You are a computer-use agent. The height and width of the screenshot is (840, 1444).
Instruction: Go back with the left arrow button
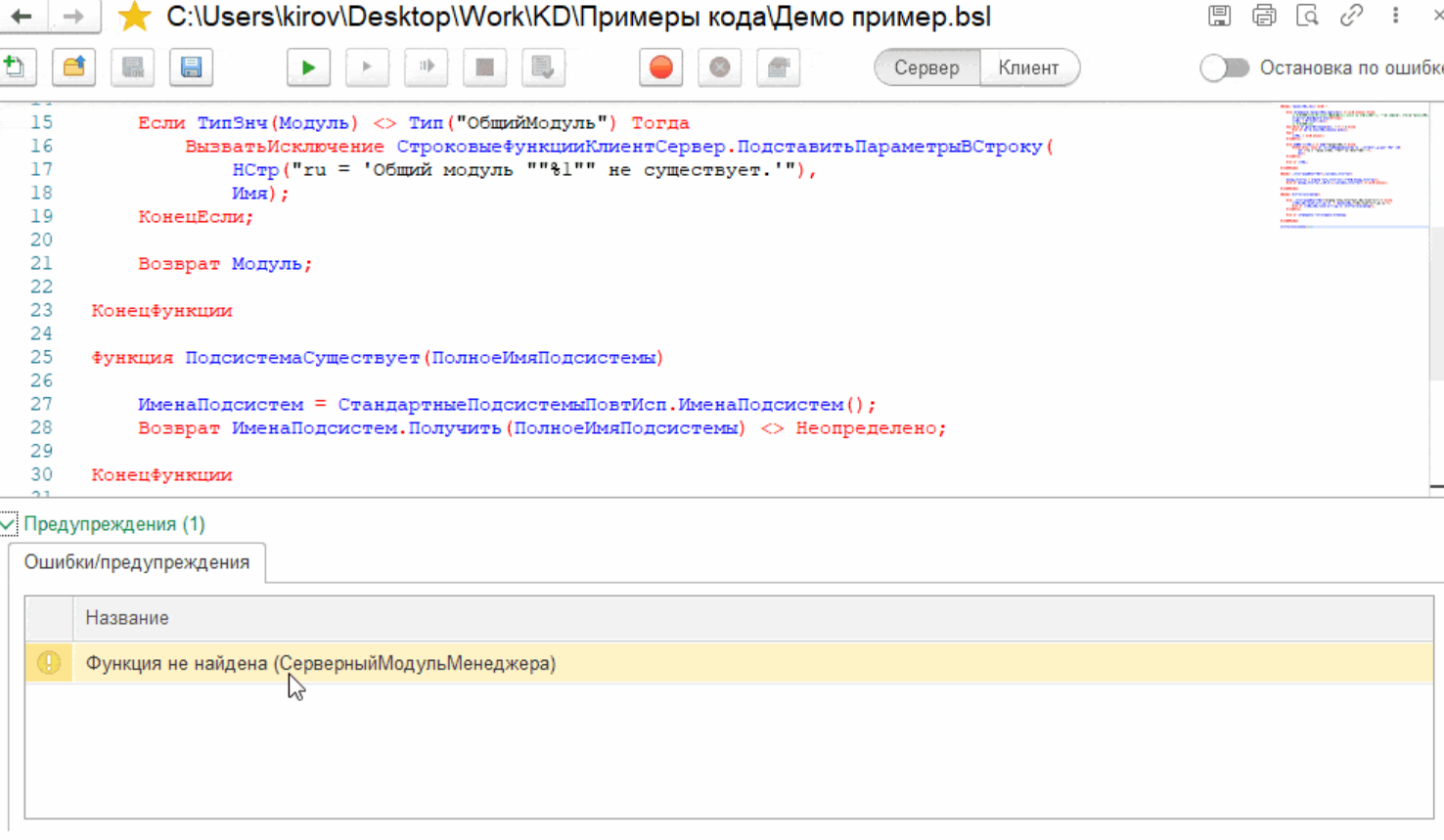[22, 17]
